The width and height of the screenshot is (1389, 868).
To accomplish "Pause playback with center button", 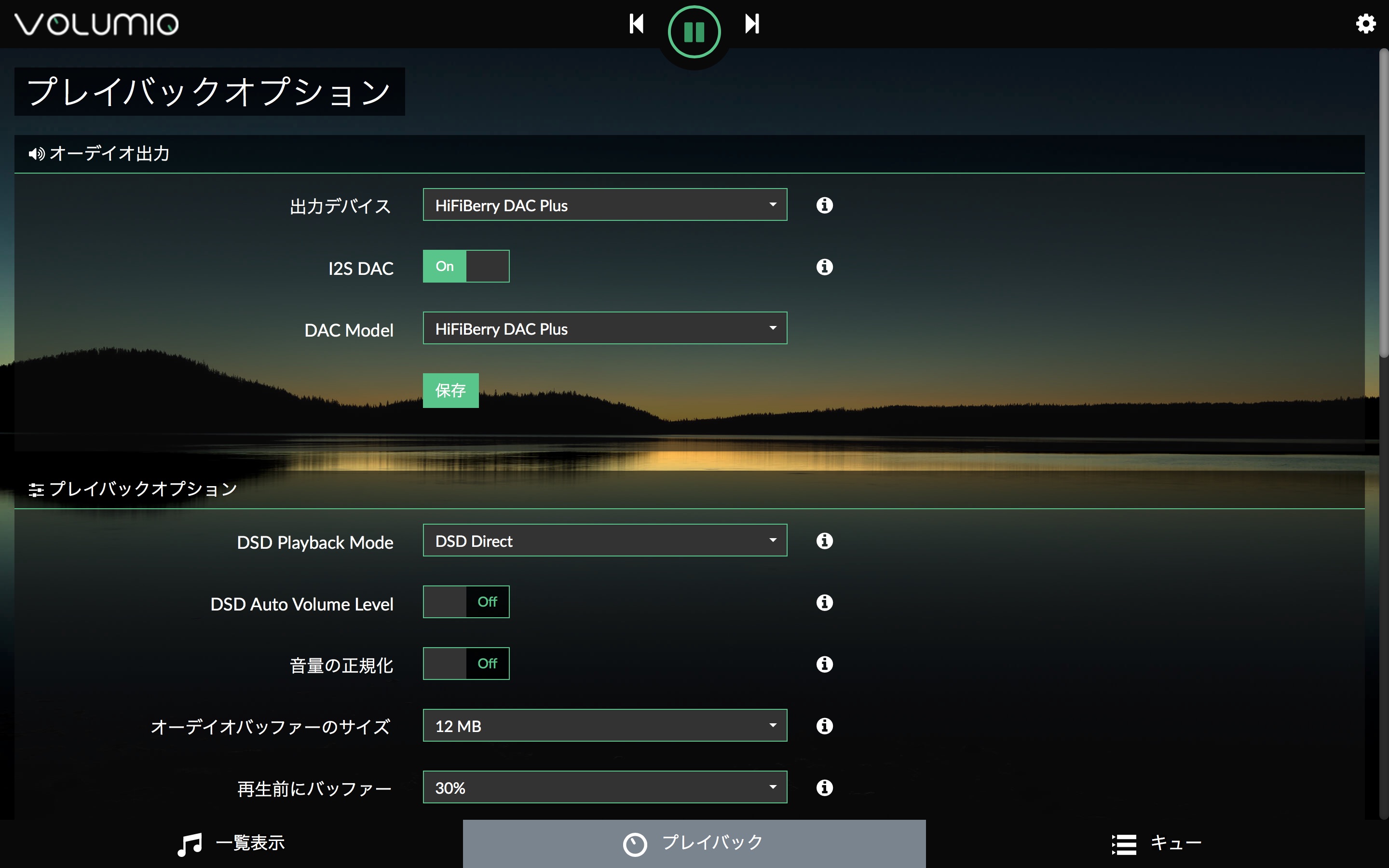I will 694,32.
